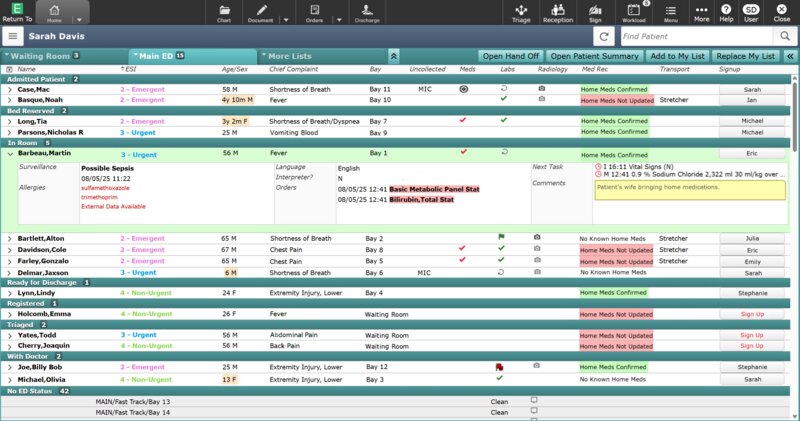Open the Chart icon

pyautogui.click(x=224, y=12)
